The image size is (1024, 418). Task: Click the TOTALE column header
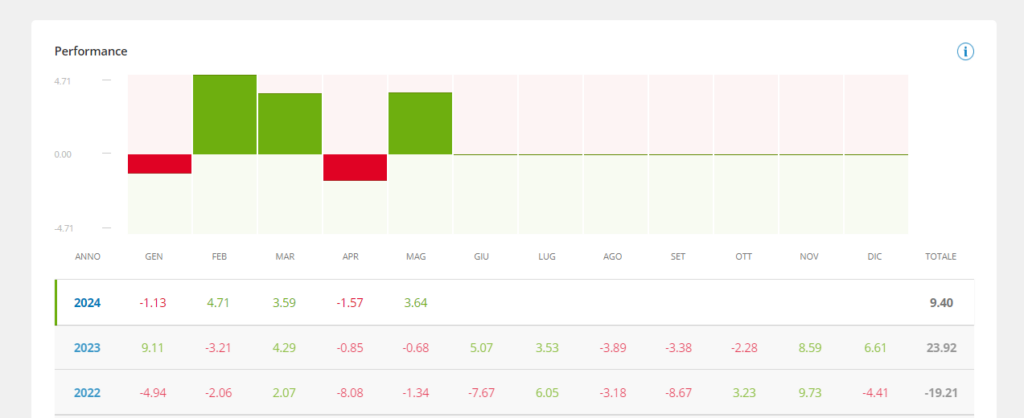[940, 257]
